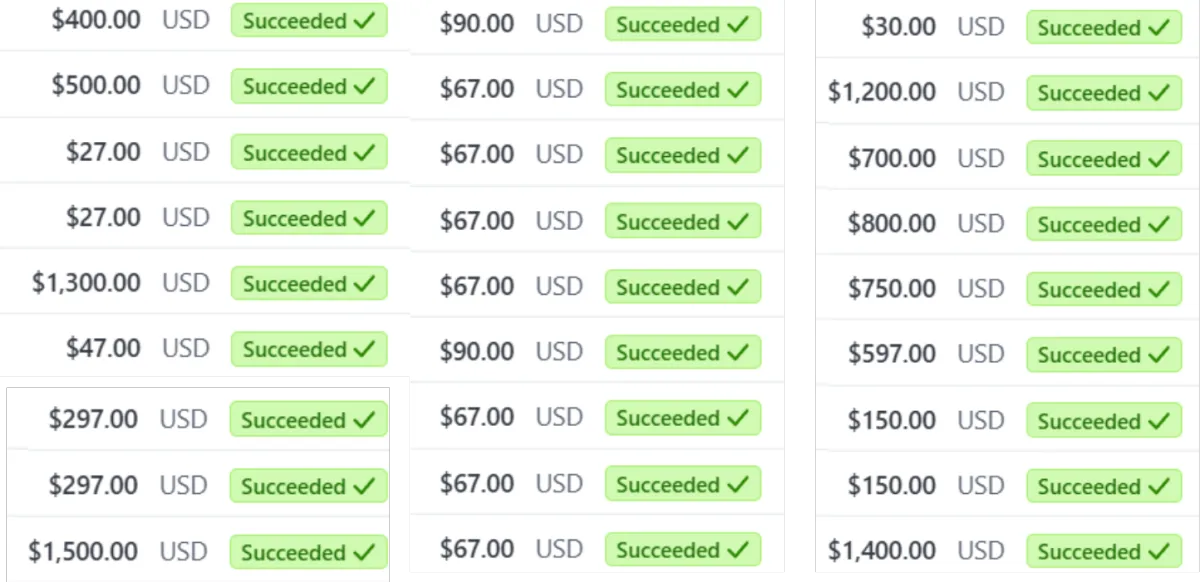Click the checkmark icon beside the $1,500.00 payment
Image resolution: width=1200 pixels, height=582 pixels.
click(x=363, y=552)
